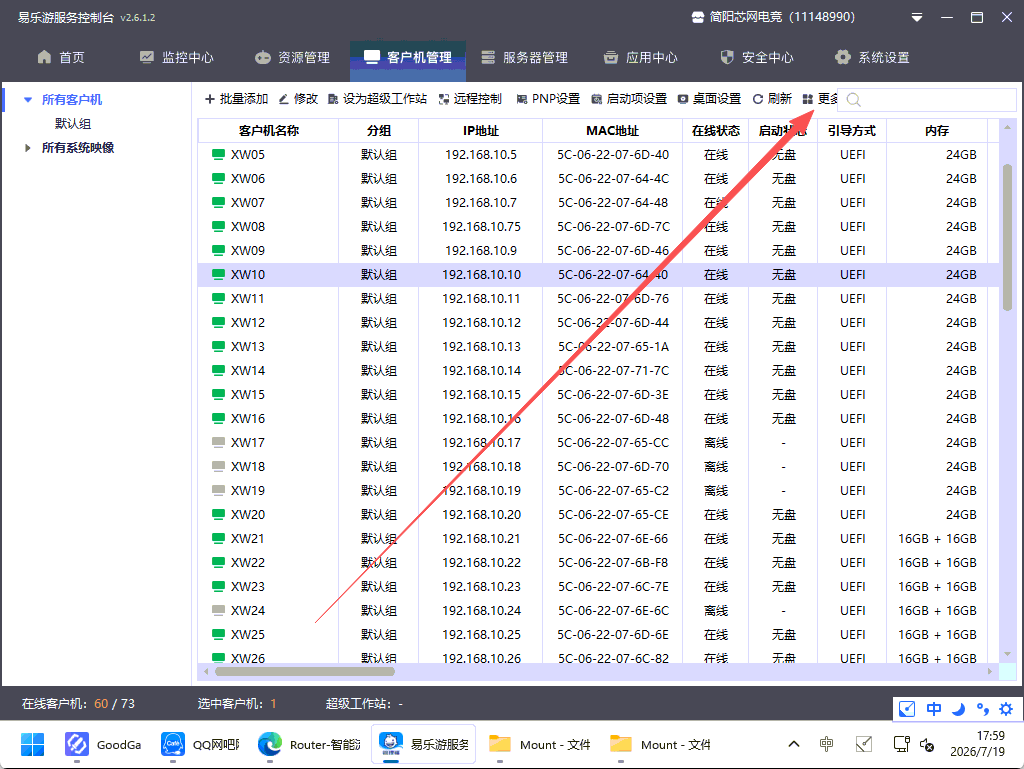
Task: Sort by 分组 column header
Action: coord(379,131)
